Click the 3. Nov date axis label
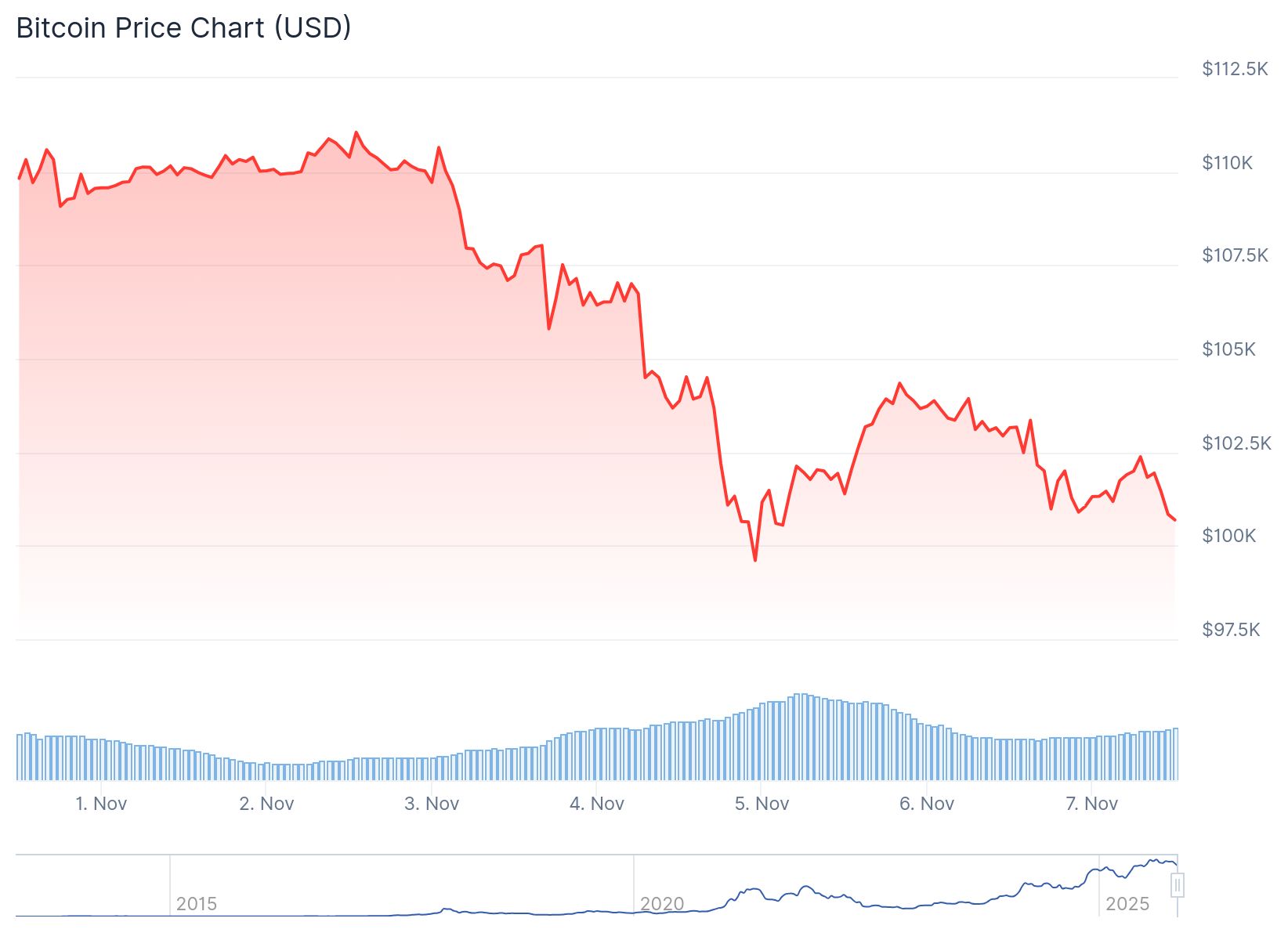The image size is (1288, 940). (432, 804)
